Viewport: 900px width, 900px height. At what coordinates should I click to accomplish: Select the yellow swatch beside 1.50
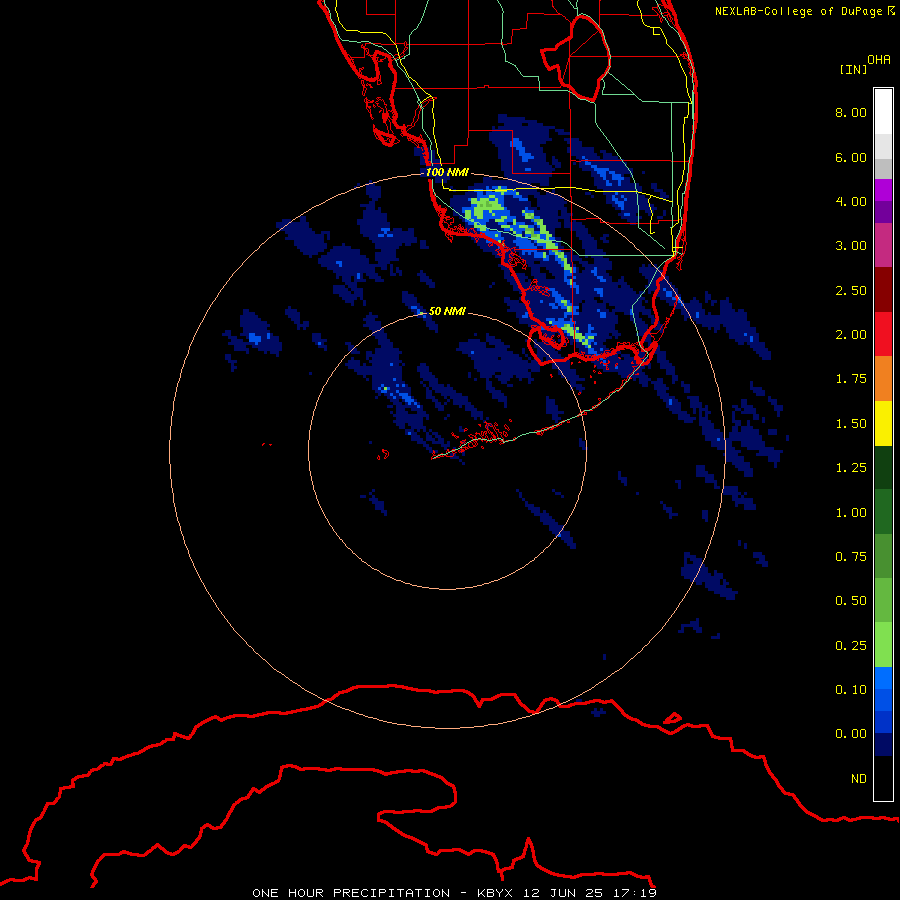883,423
